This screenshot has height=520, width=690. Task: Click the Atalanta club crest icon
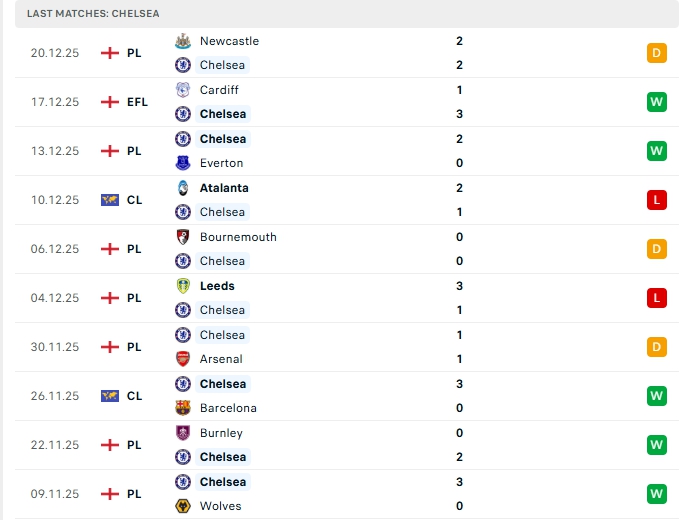(182, 188)
